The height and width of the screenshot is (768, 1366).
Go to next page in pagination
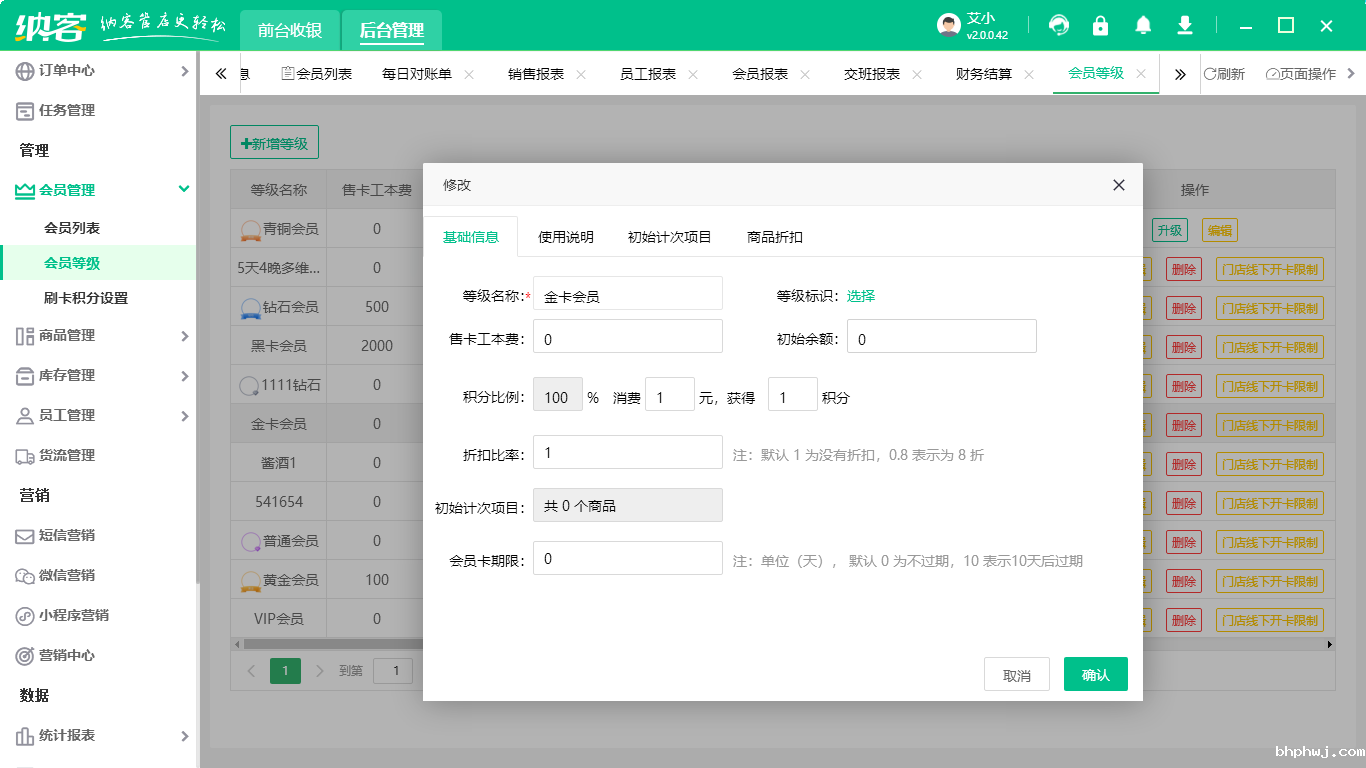[x=320, y=671]
